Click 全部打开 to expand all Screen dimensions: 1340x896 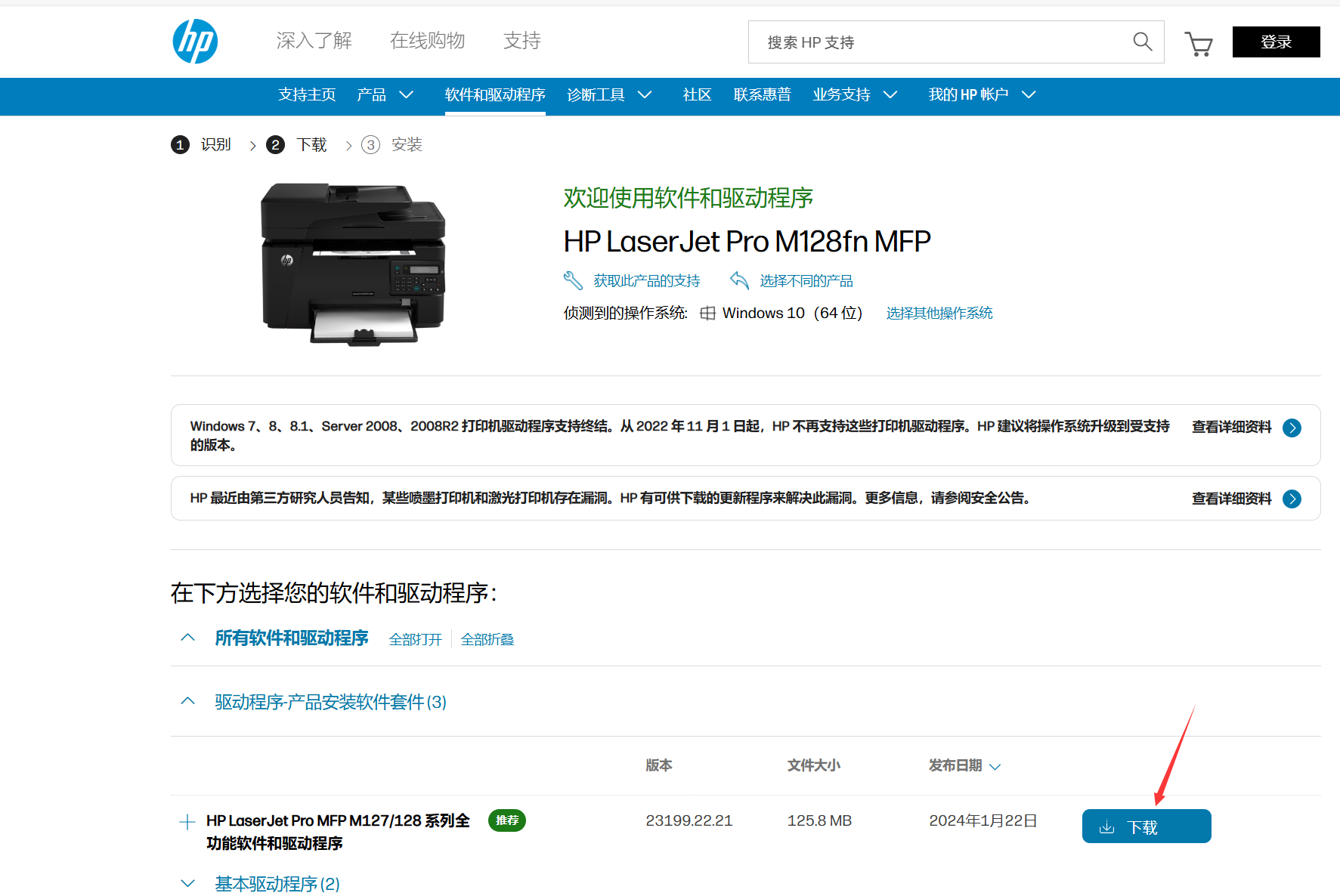click(x=416, y=639)
